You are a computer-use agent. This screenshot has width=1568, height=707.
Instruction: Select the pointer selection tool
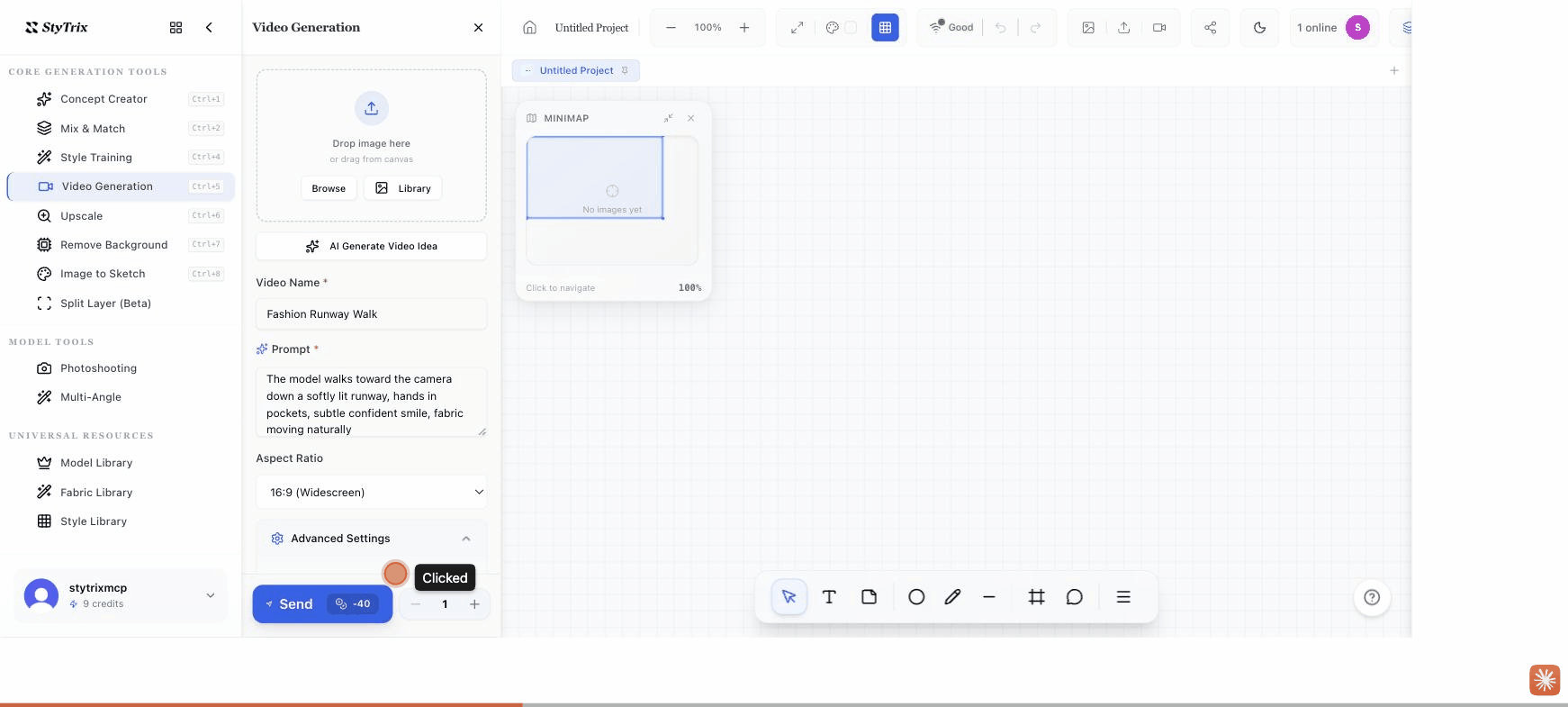(x=789, y=597)
